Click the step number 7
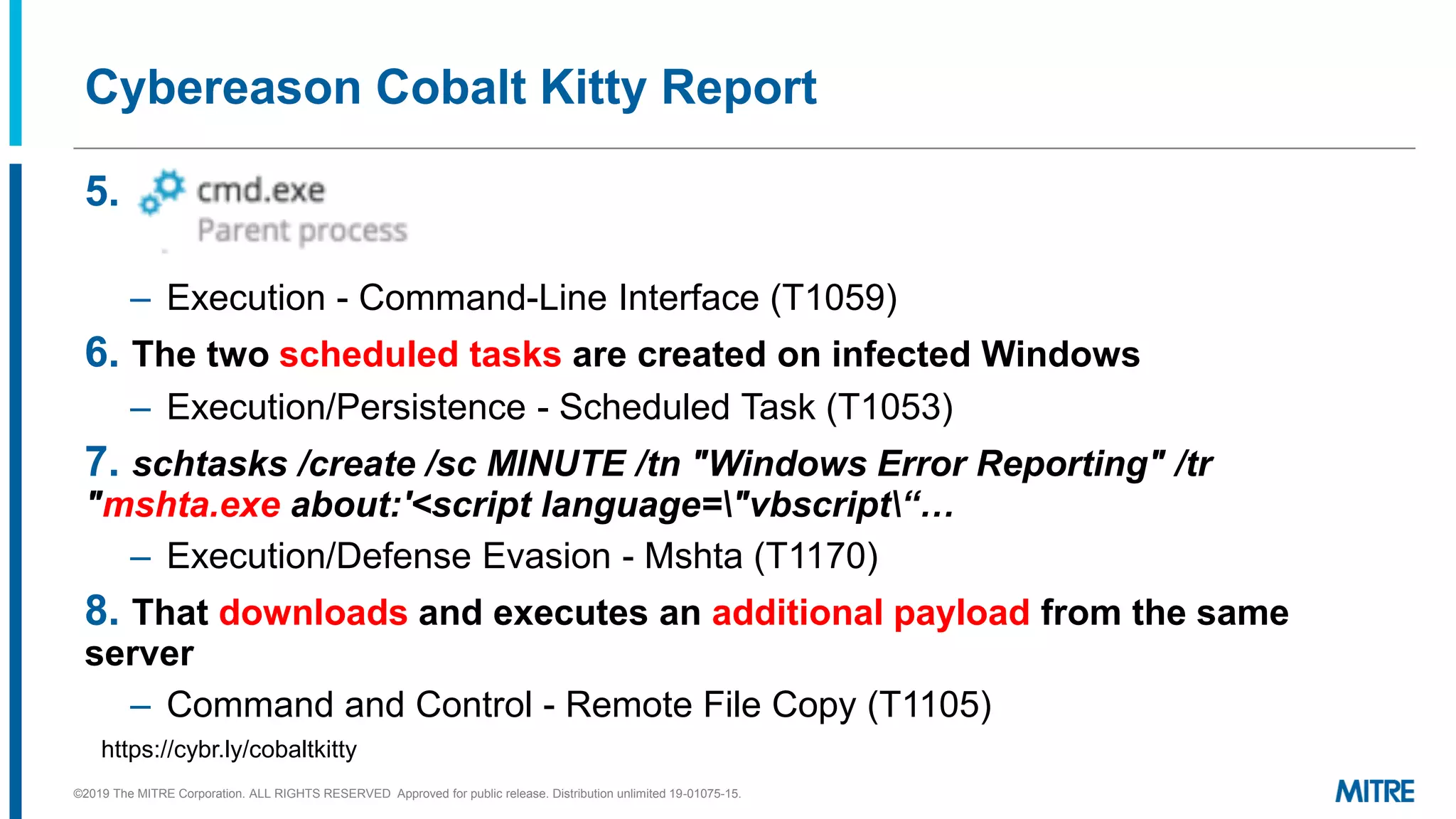The width and height of the screenshot is (1456, 819). (102, 462)
